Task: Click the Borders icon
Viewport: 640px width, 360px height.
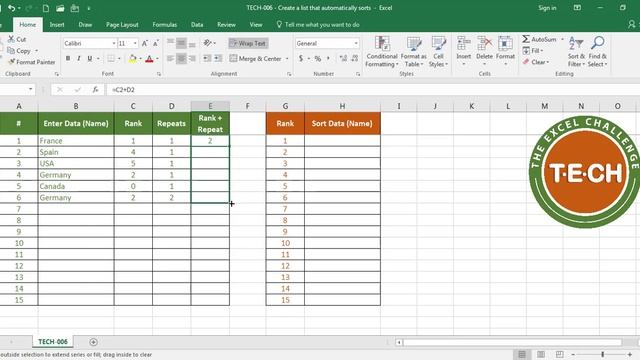Action: click(x=111, y=59)
